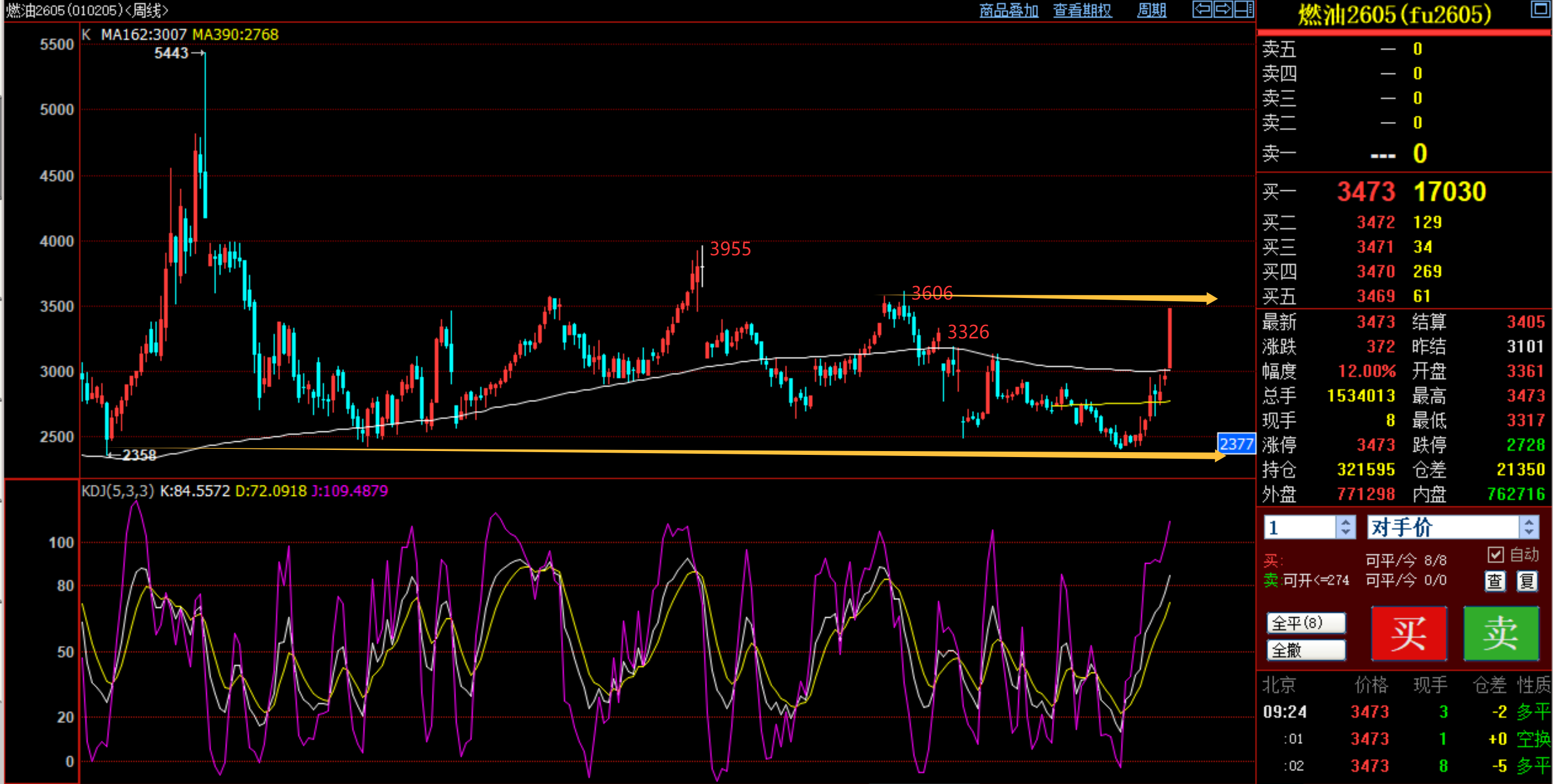Click the left arrow navigation icon

(x=1202, y=10)
